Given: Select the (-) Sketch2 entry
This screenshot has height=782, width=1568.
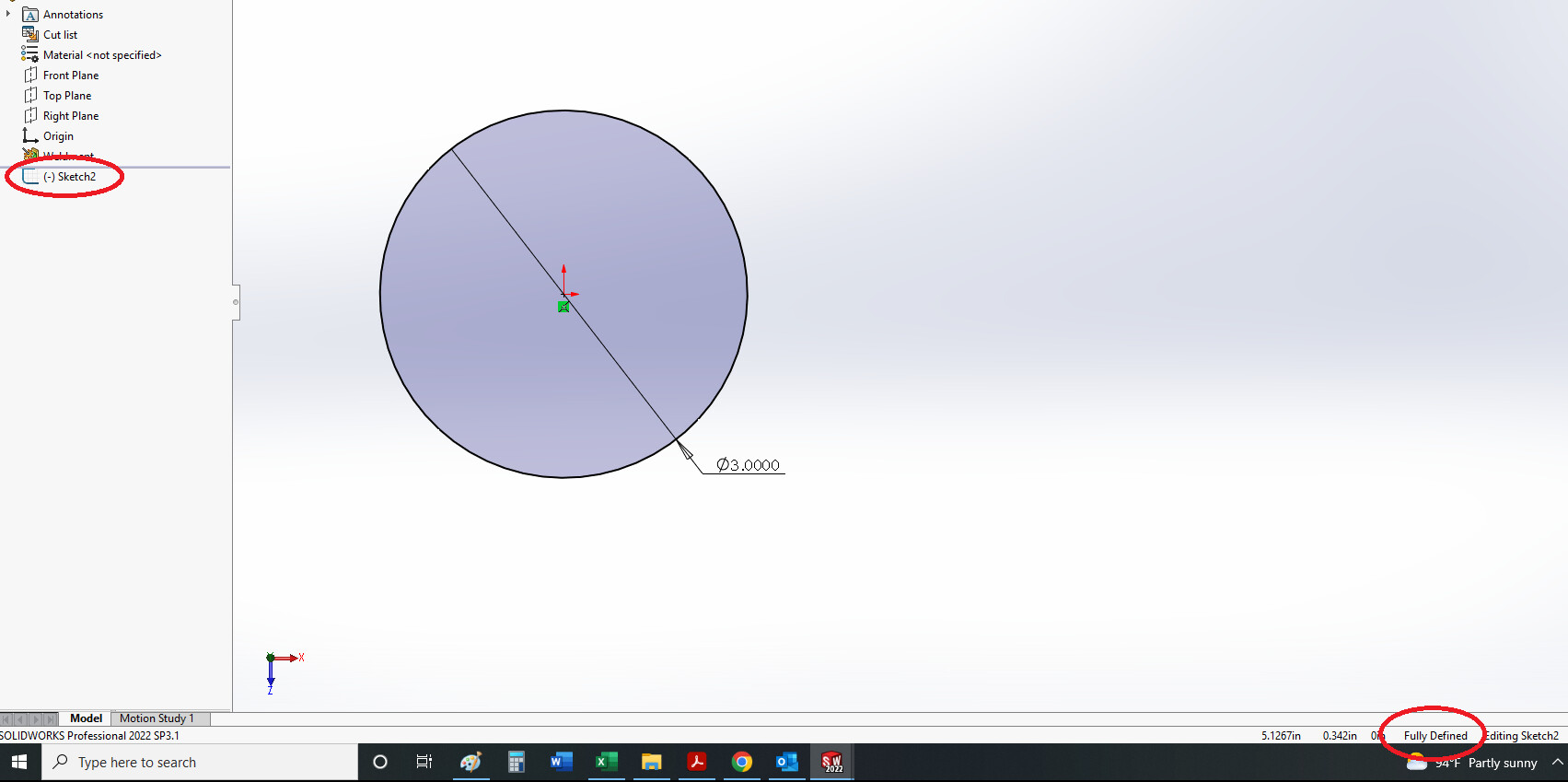Looking at the screenshot, I should (69, 177).
